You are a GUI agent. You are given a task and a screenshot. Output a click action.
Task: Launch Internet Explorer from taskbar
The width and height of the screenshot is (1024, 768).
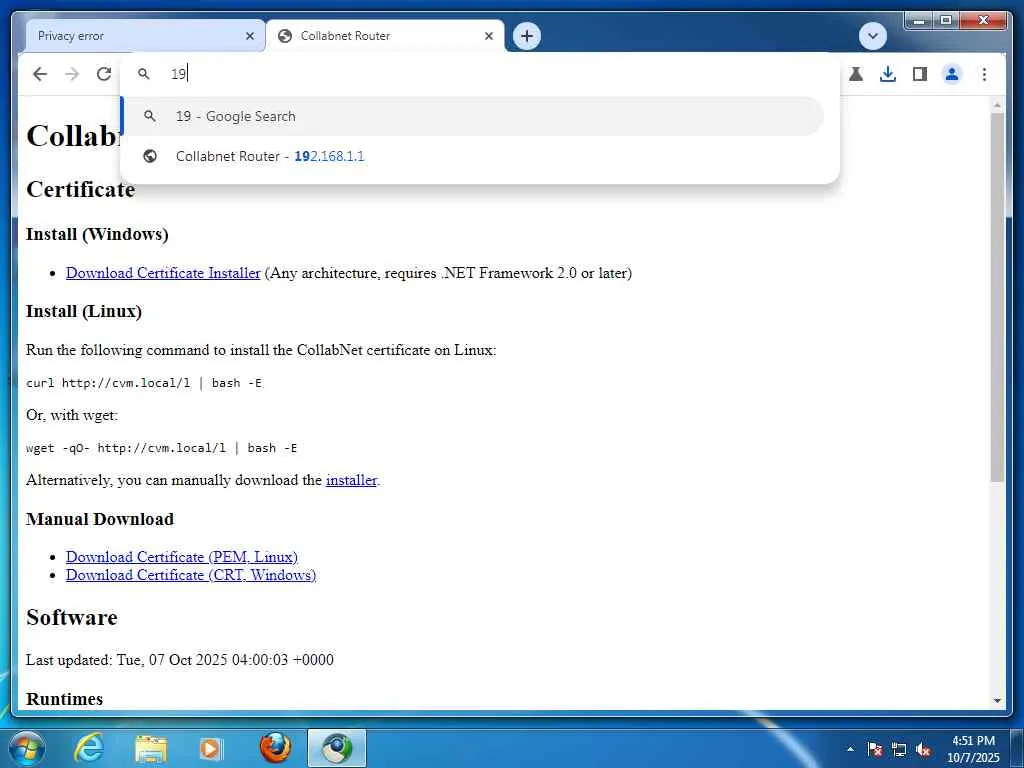tap(89, 748)
